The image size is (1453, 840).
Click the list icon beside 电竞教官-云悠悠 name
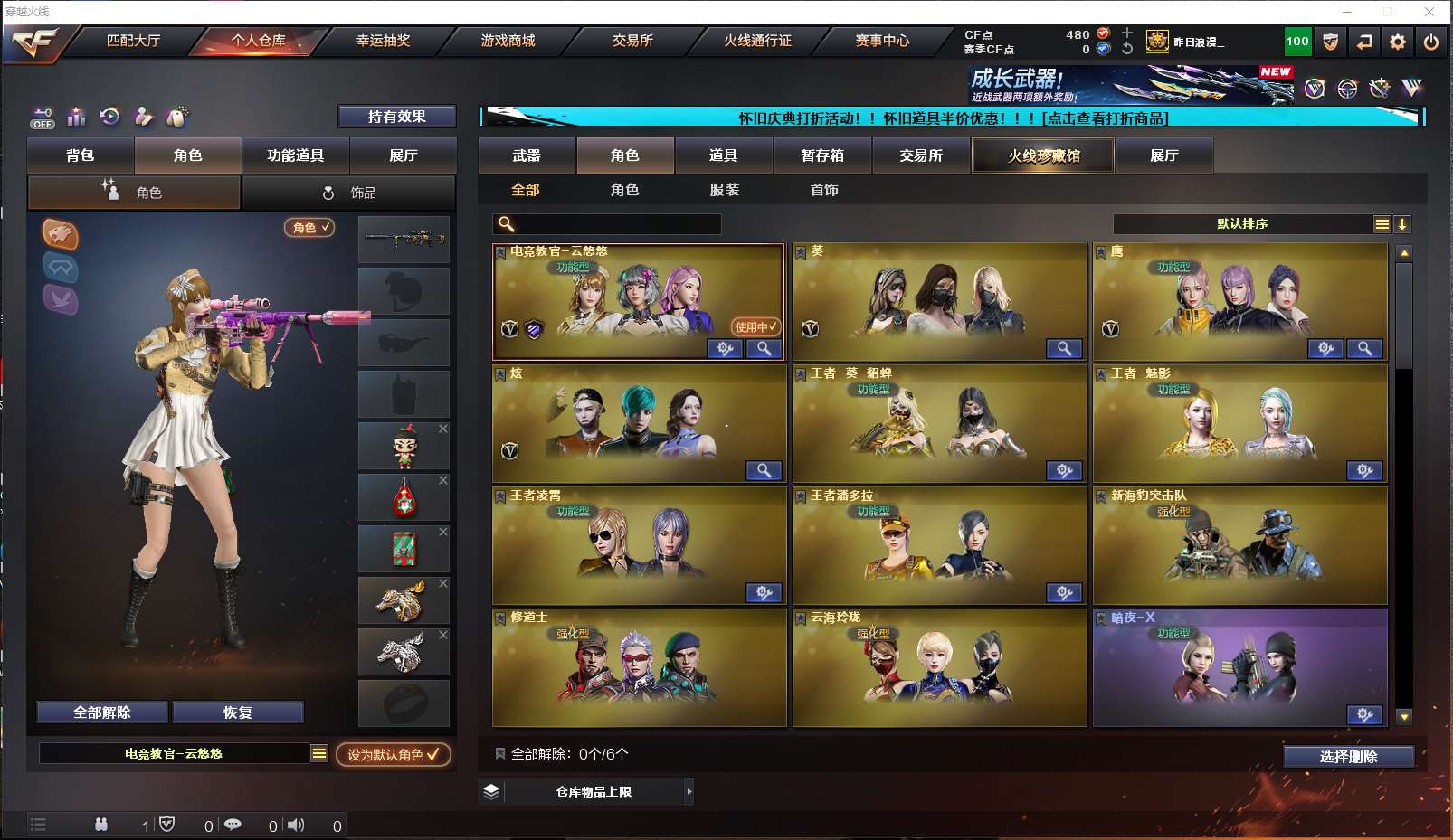pos(319,753)
